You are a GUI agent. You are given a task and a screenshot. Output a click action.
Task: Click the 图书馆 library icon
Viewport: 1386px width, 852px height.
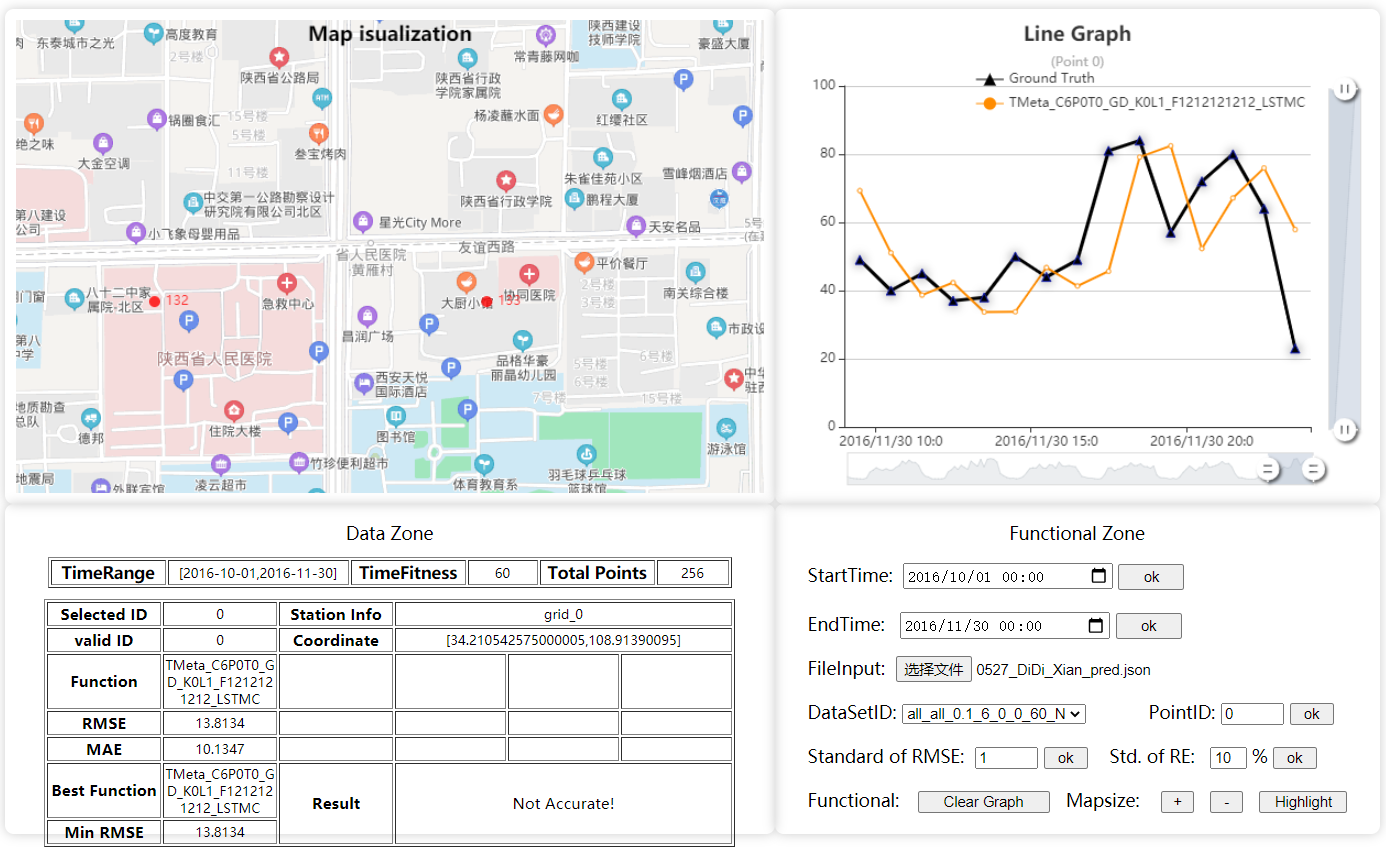[396, 416]
